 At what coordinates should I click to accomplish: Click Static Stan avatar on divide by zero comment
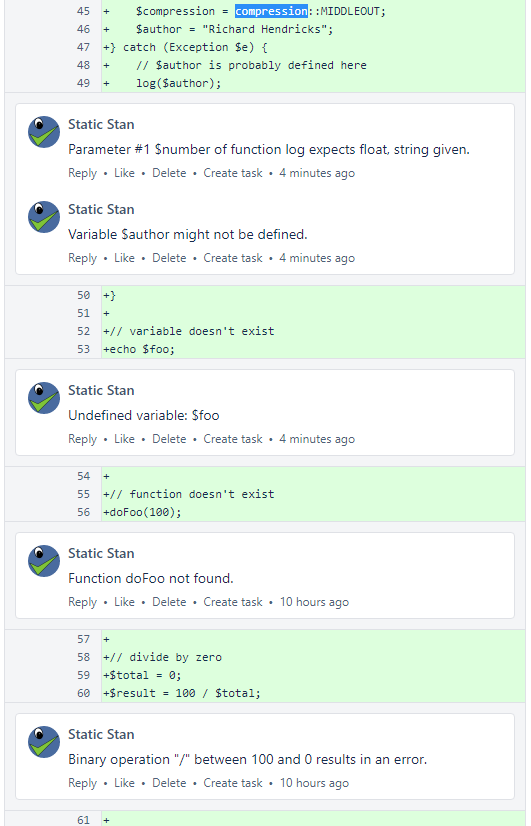(44, 742)
